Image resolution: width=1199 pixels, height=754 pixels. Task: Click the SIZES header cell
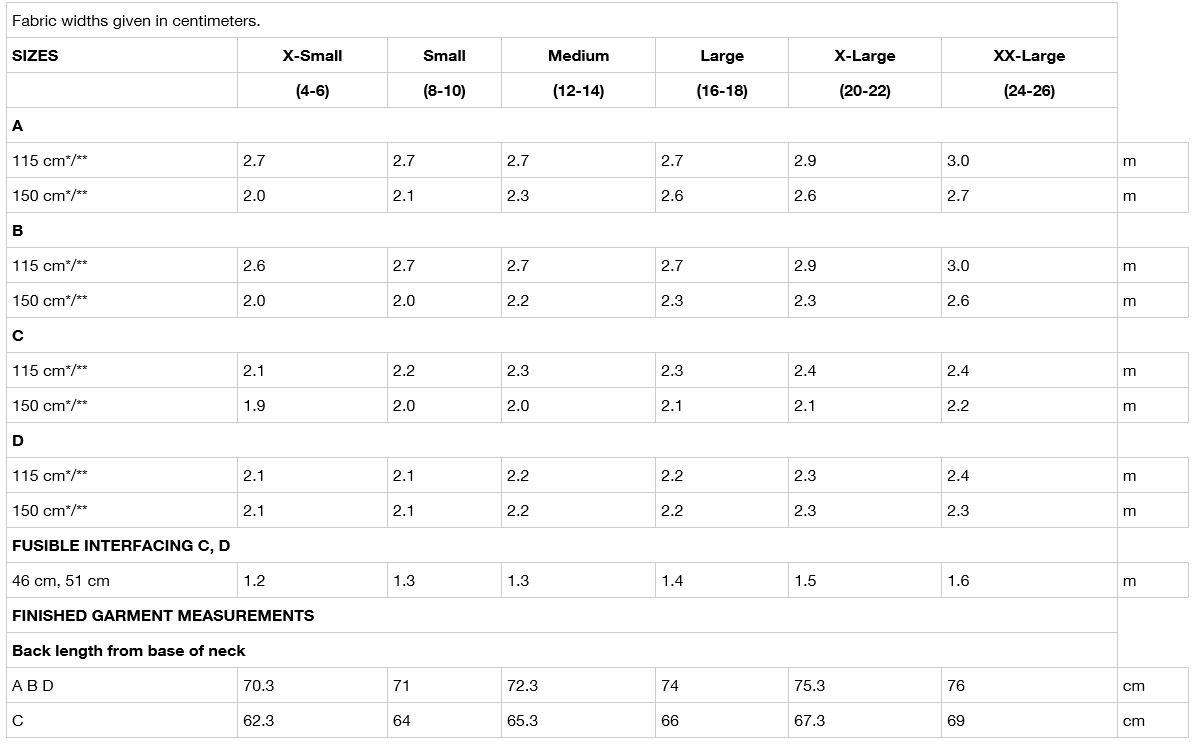(35, 56)
